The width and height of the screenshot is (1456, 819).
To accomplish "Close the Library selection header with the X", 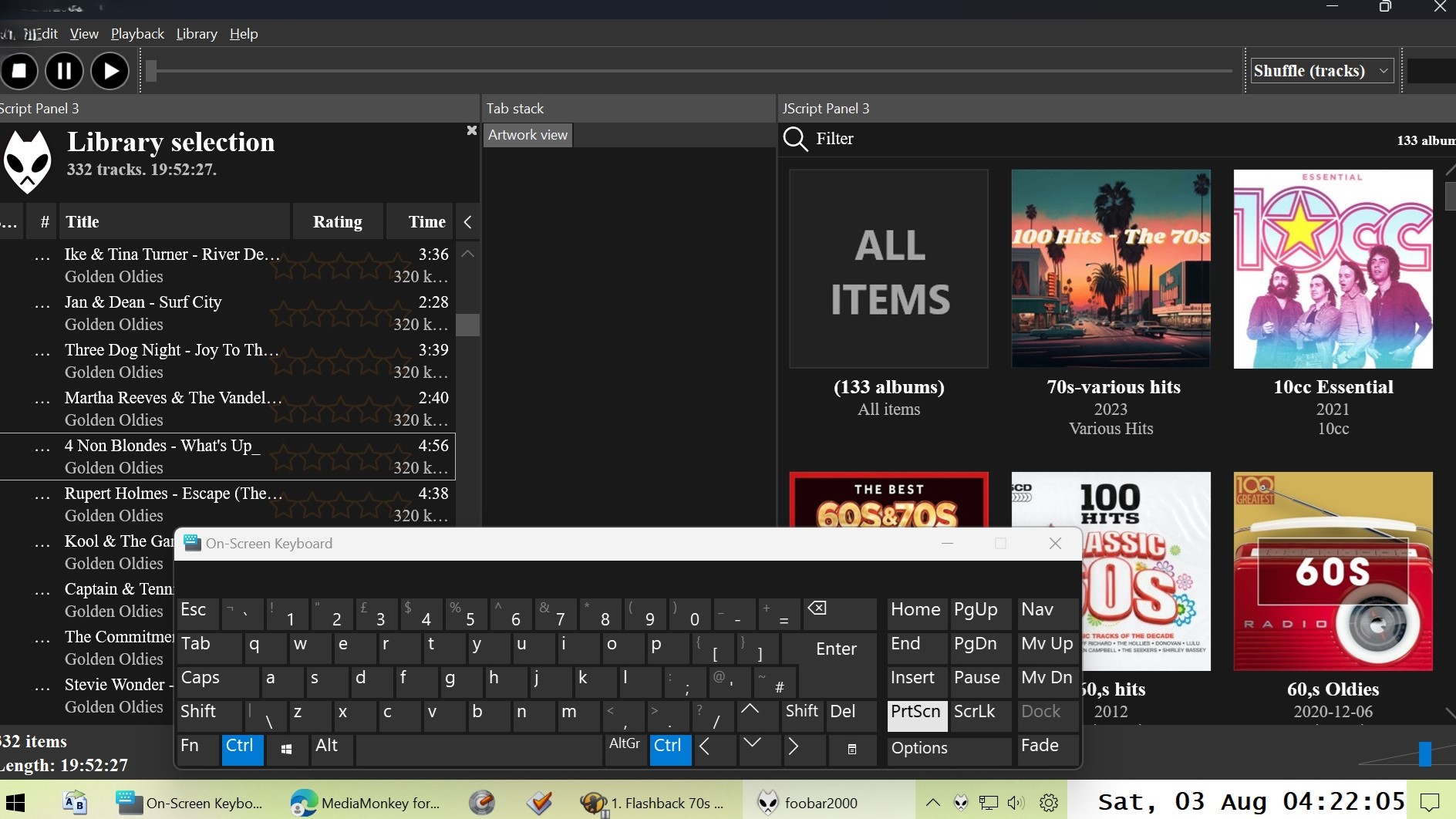I will [x=472, y=130].
